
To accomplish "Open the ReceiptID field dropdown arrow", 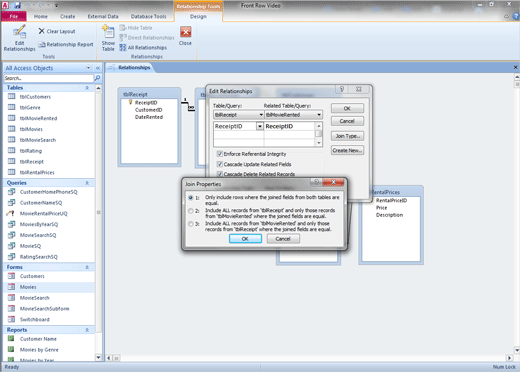I will click(x=260, y=126).
